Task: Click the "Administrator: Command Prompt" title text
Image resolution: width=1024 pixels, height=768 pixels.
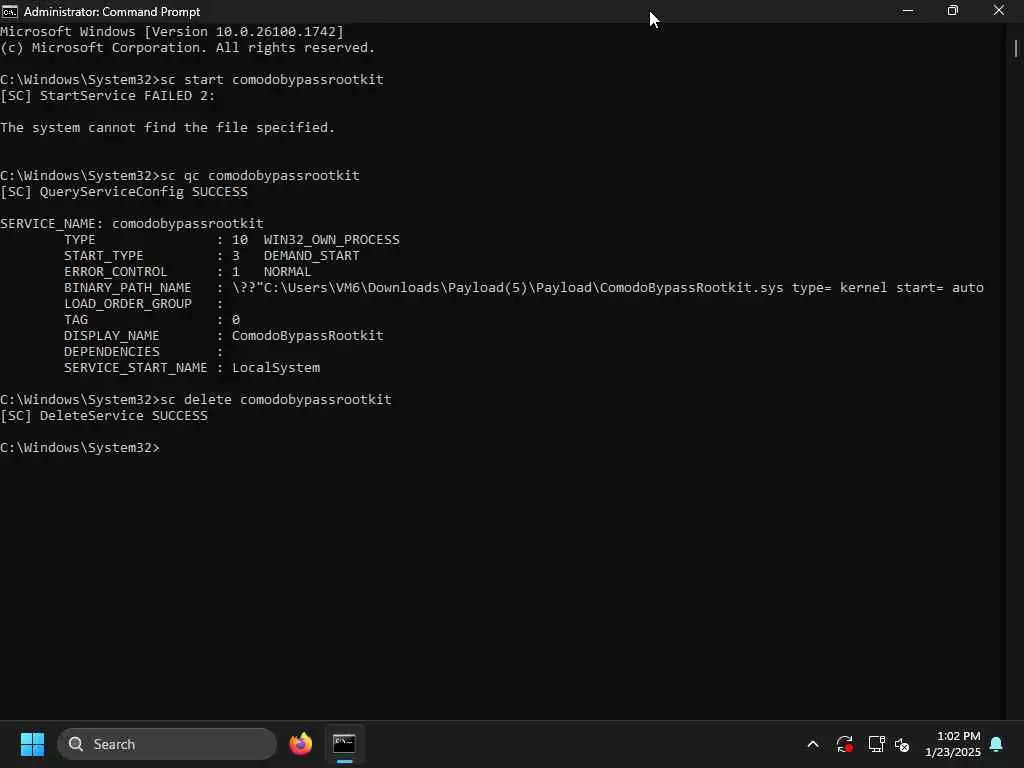Action: (x=112, y=12)
